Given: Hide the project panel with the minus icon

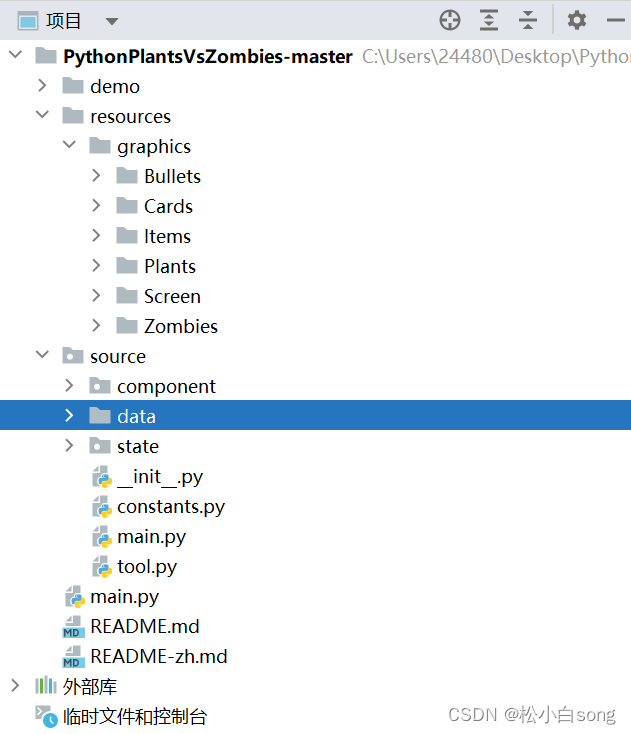Looking at the screenshot, I should click(616, 21).
